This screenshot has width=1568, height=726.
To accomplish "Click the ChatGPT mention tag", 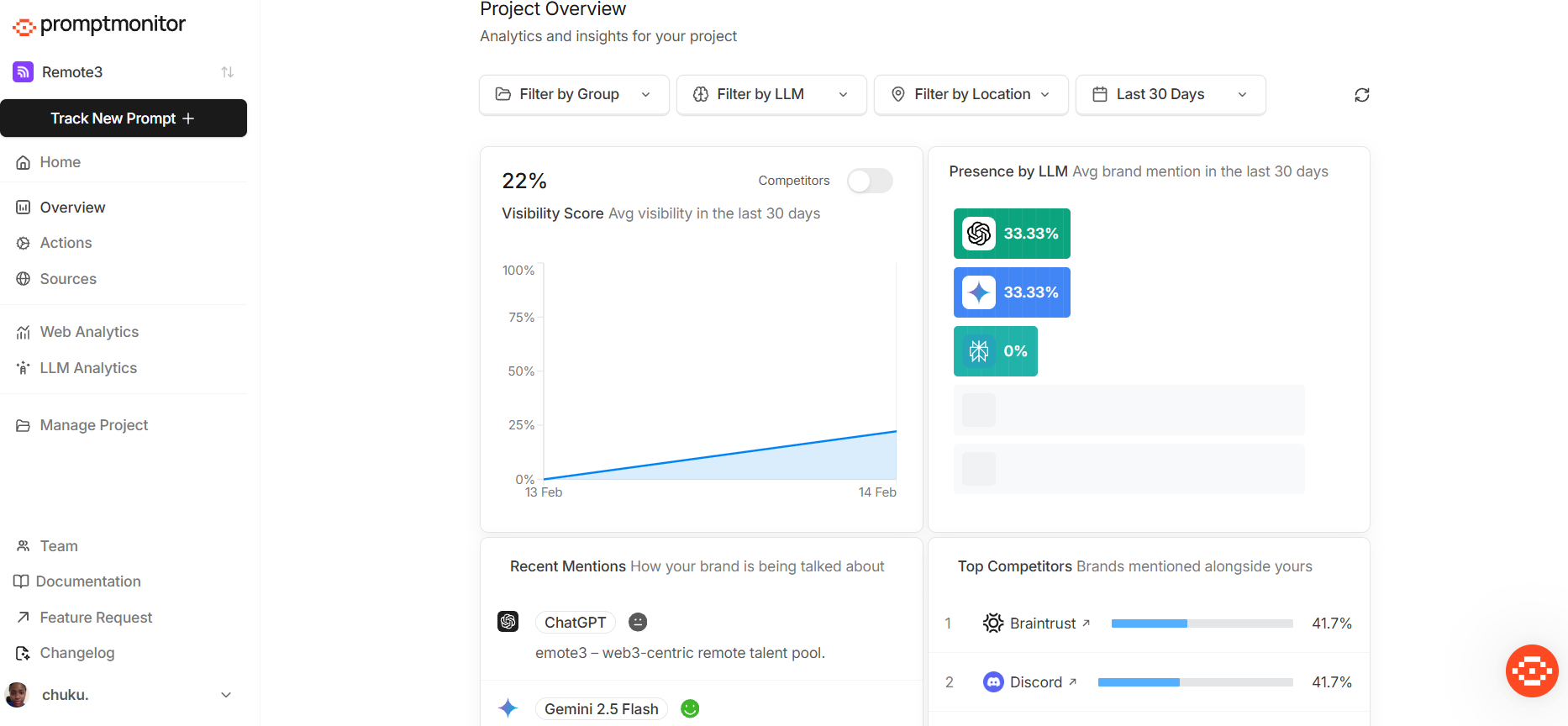I will tap(576, 623).
